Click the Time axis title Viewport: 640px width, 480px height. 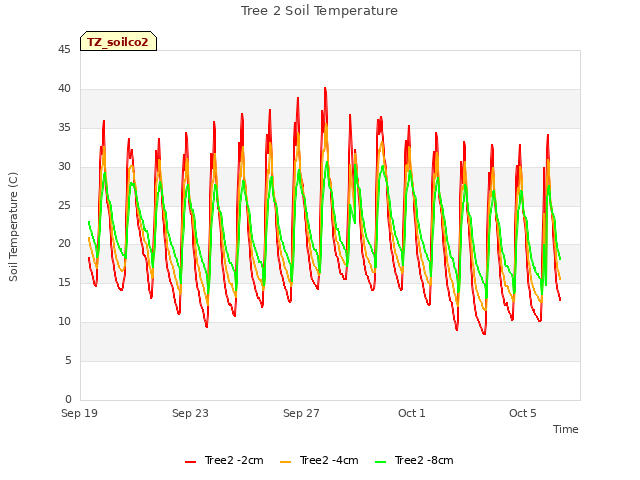[x=566, y=429]
